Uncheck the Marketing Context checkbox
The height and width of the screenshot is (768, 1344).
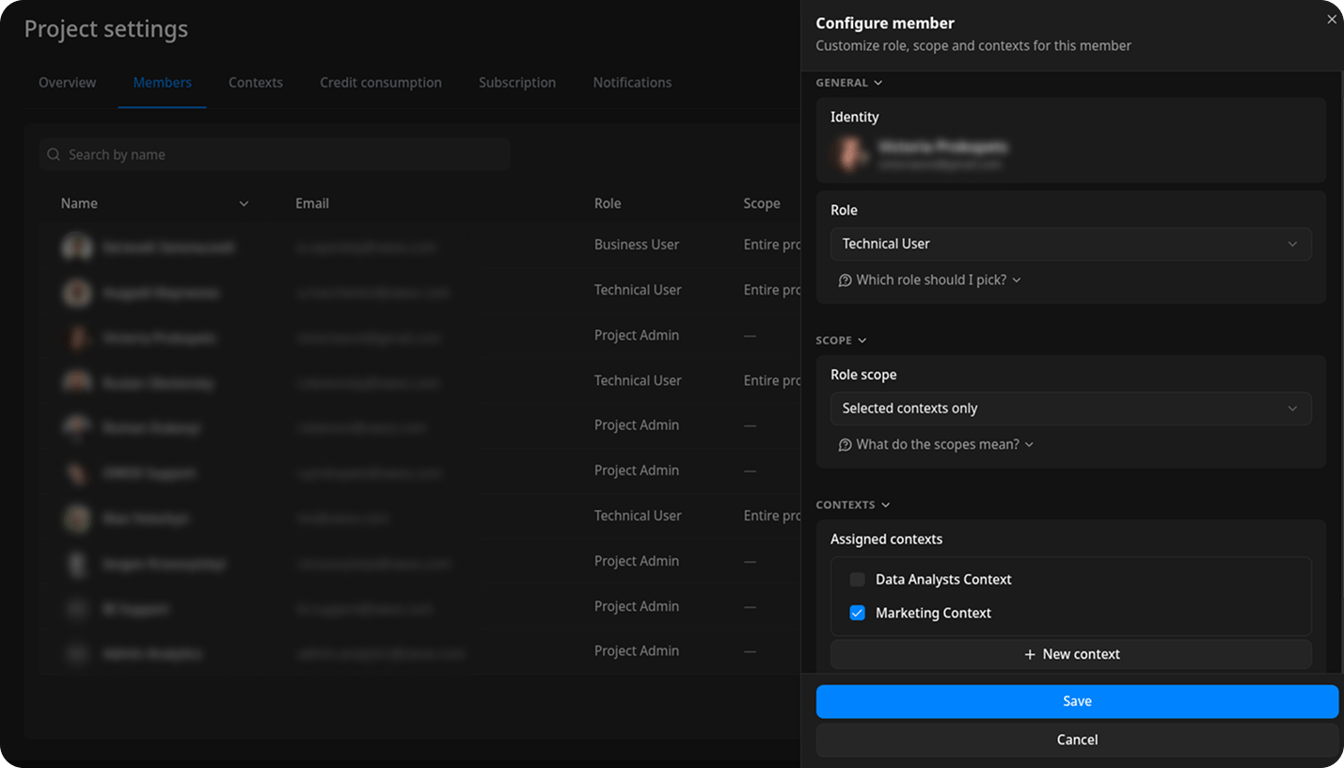pos(857,613)
